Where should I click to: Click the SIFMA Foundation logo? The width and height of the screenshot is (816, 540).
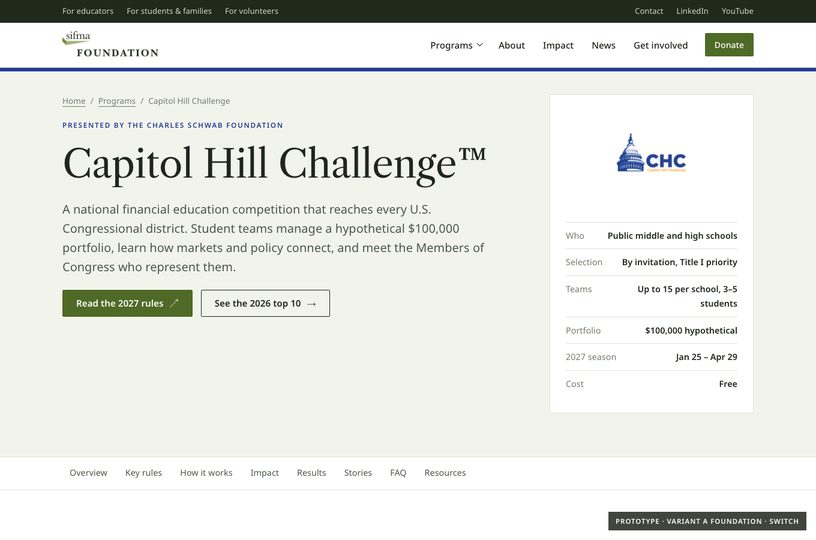[110, 44]
